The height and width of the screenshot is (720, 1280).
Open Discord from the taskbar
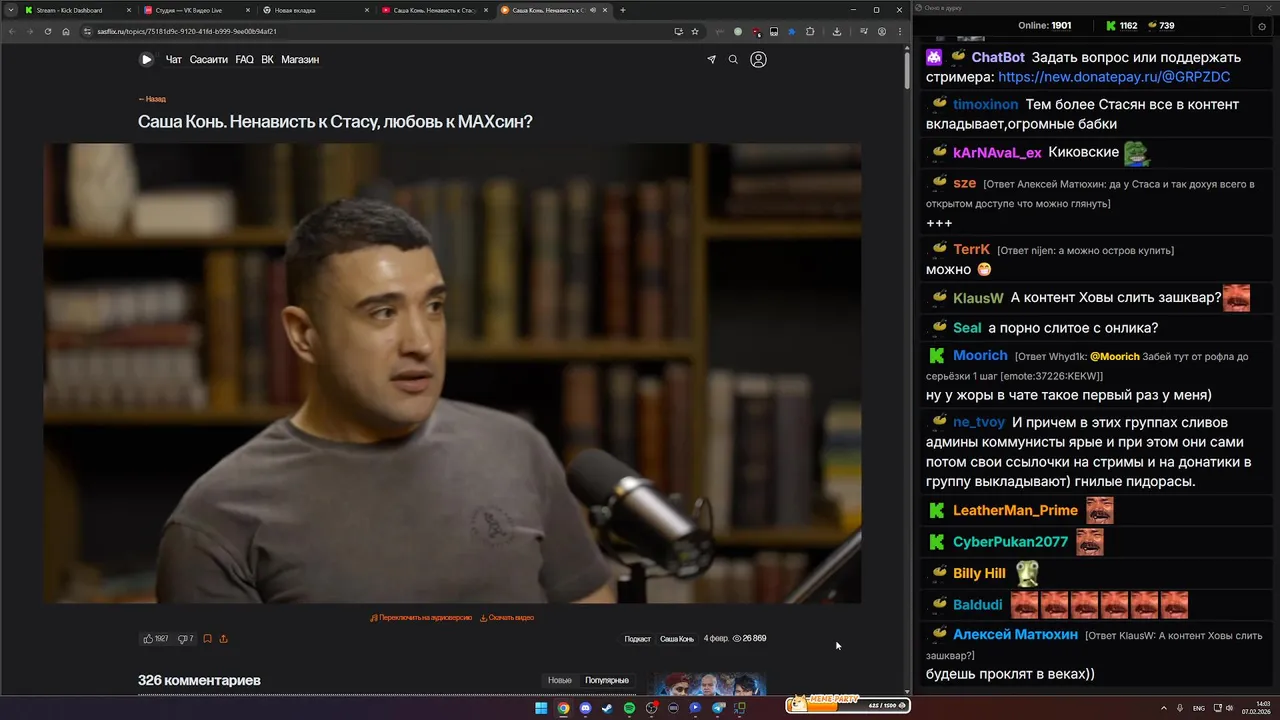(585, 708)
